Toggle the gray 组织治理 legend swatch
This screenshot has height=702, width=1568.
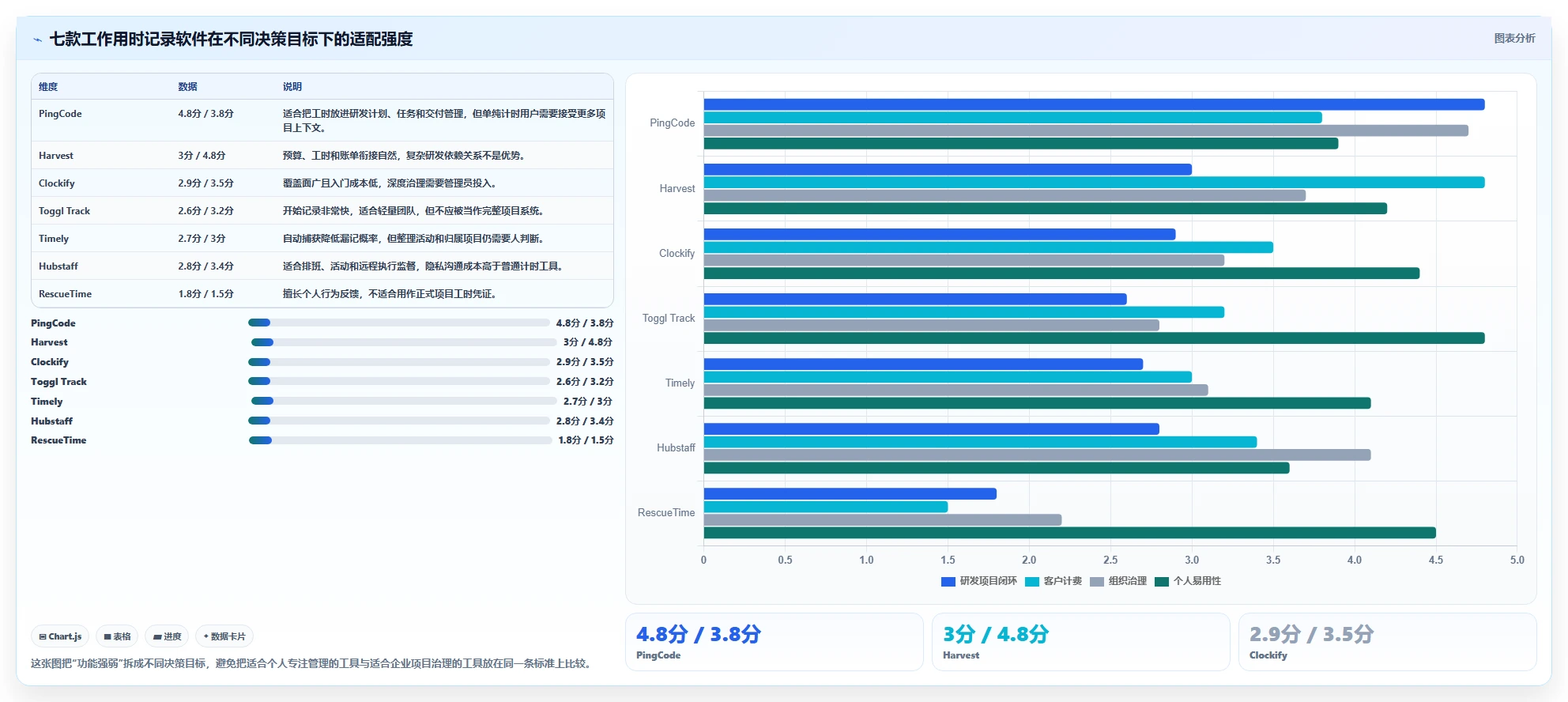click(1097, 581)
